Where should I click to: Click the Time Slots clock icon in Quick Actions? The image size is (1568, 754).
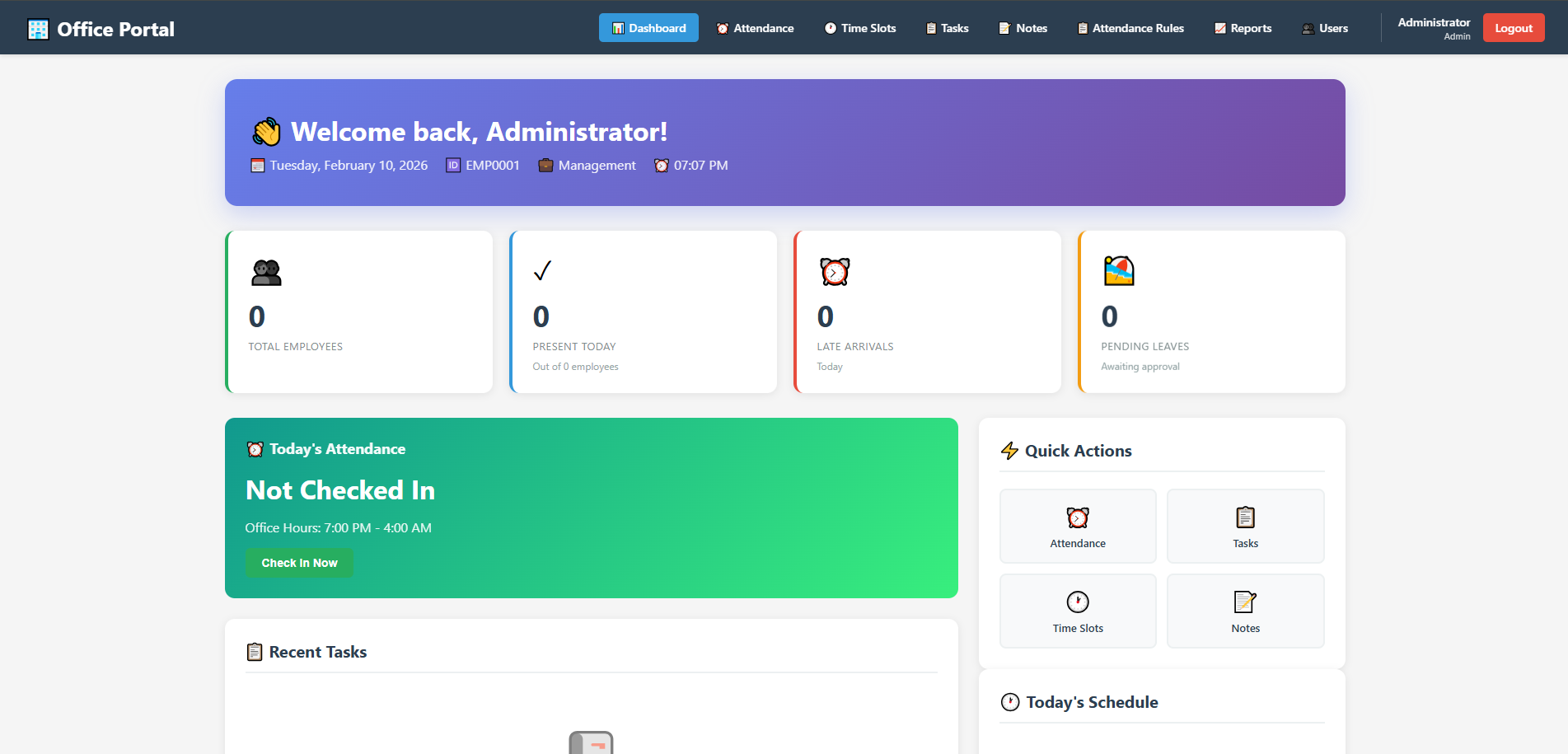pyautogui.click(x=1078, y=603)
